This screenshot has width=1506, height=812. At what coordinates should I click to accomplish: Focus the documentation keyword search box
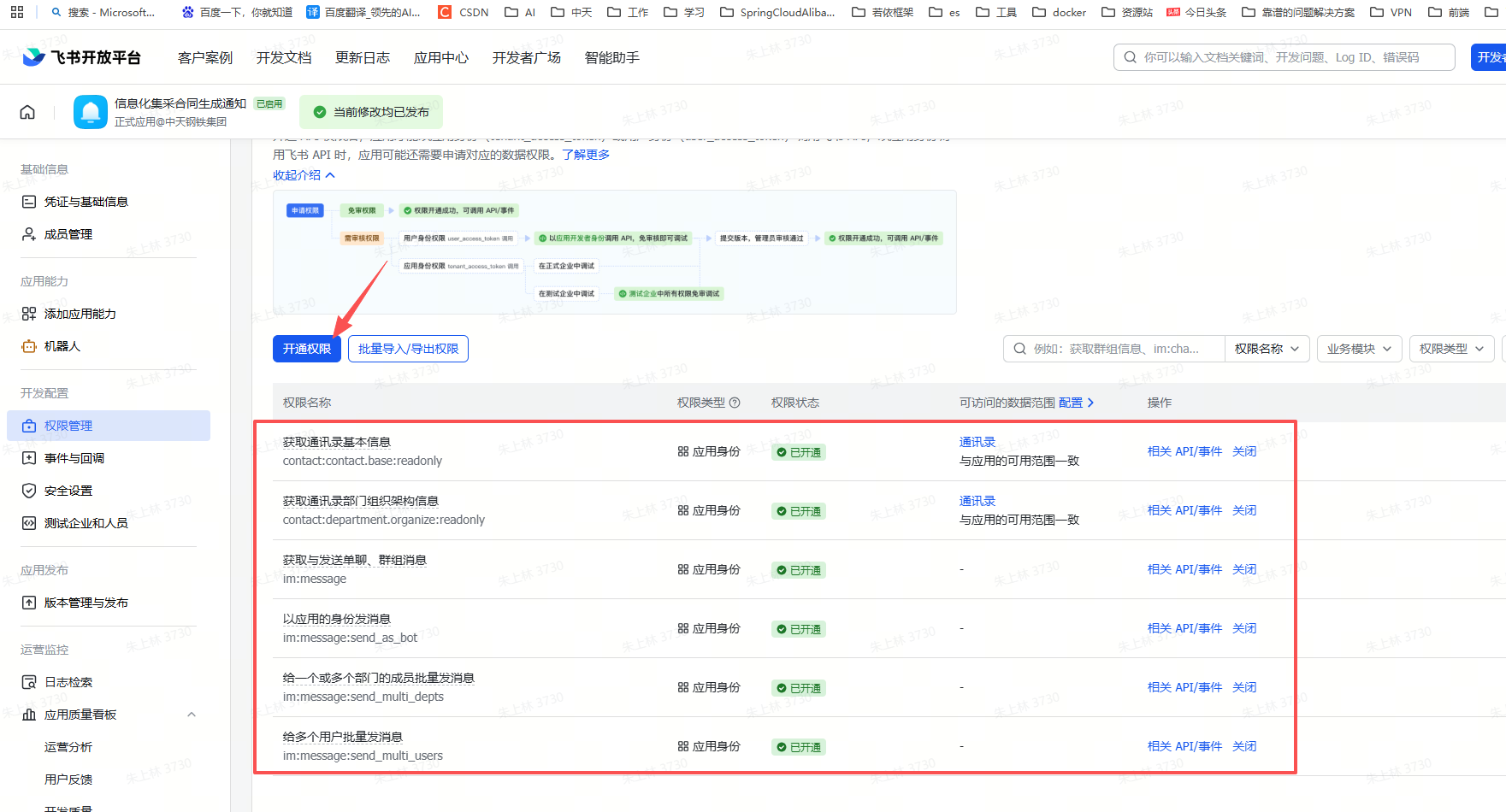tap(1285, 57)
